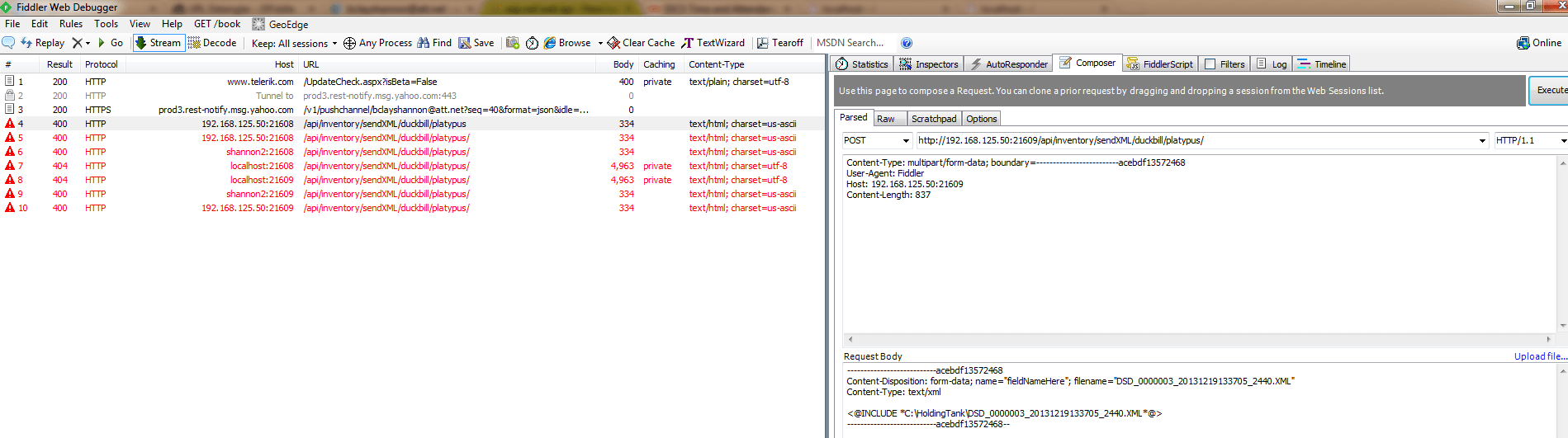Open the Edit menu

click(x=40, y=24)
